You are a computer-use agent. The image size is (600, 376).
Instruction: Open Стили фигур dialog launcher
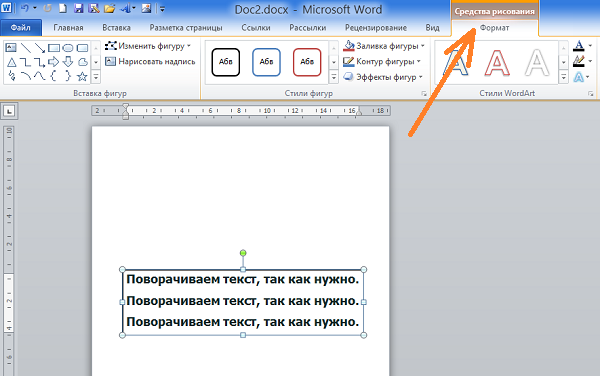pyautogui.click(x=424, y=94)
